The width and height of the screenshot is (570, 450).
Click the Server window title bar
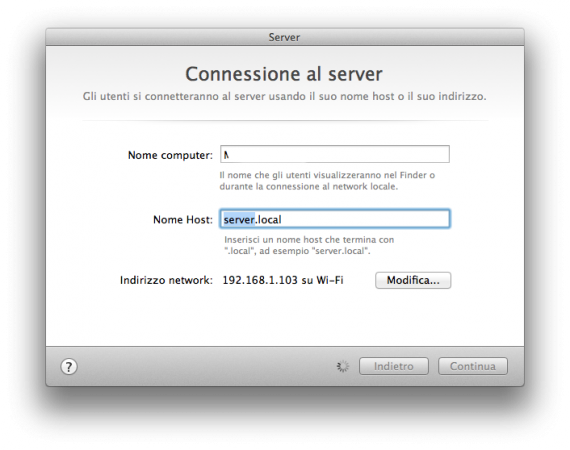[x=285, y=37]
